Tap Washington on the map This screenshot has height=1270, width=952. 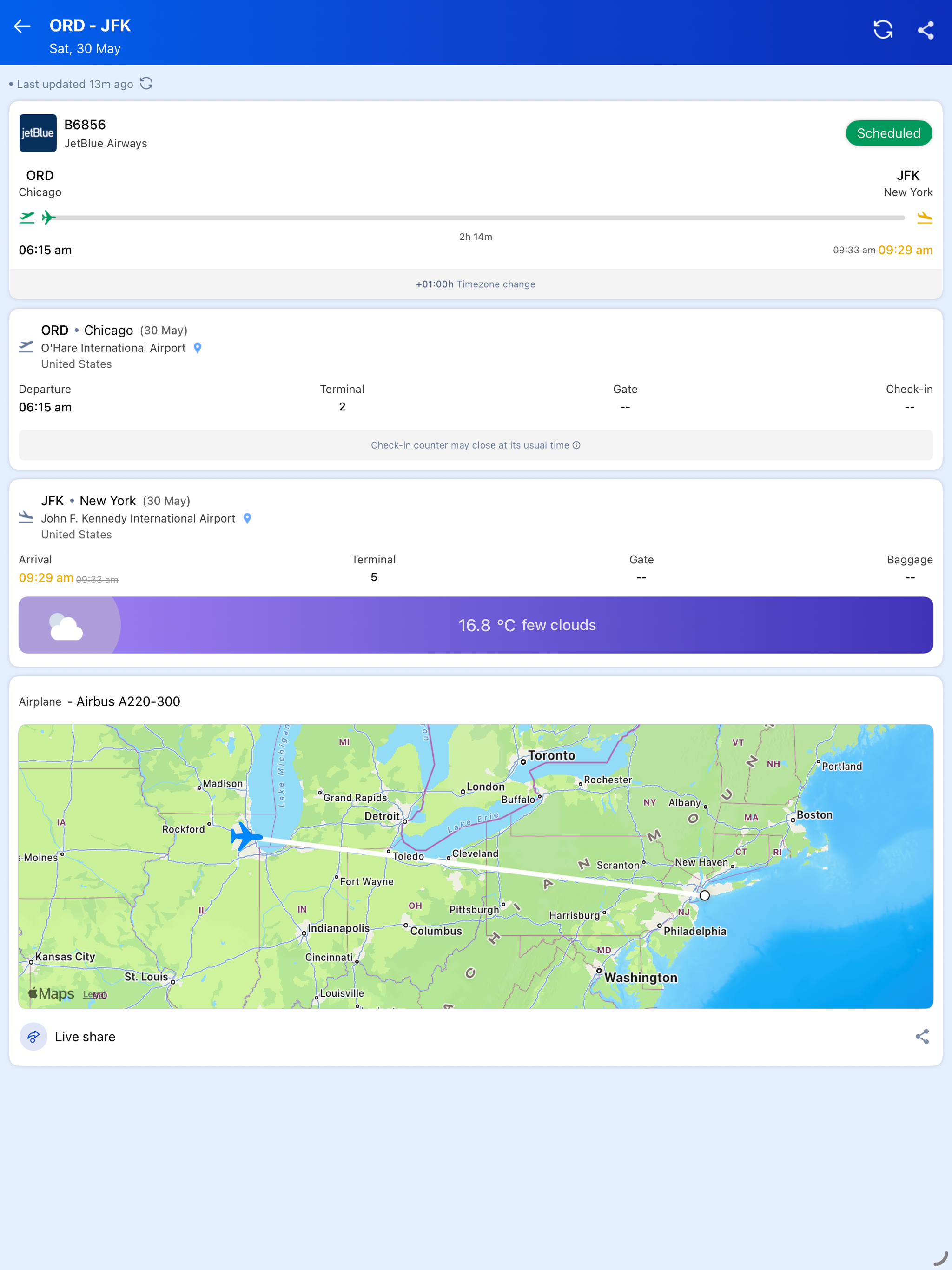[x=640, y=978]
